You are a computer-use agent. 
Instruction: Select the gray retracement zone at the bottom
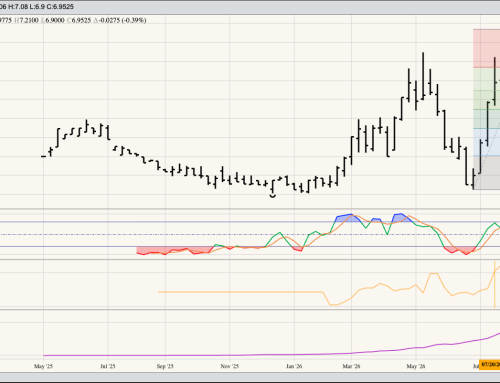tap(486, 172)
